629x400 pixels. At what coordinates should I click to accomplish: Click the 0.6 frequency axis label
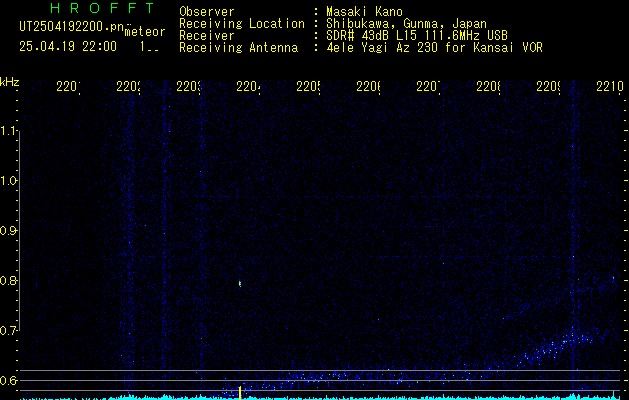pyautogui.click(x=8, y=380)
